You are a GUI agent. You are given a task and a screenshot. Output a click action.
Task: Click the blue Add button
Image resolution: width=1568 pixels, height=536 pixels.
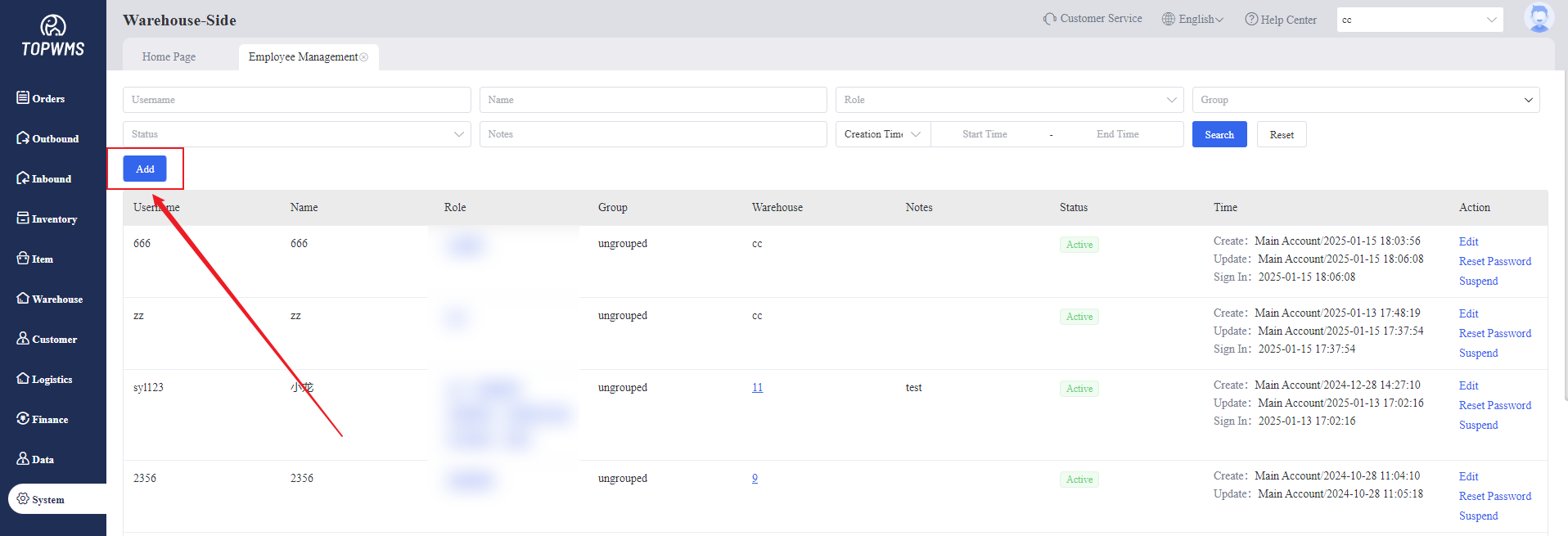pyautogui.click(x=145, y=169)
